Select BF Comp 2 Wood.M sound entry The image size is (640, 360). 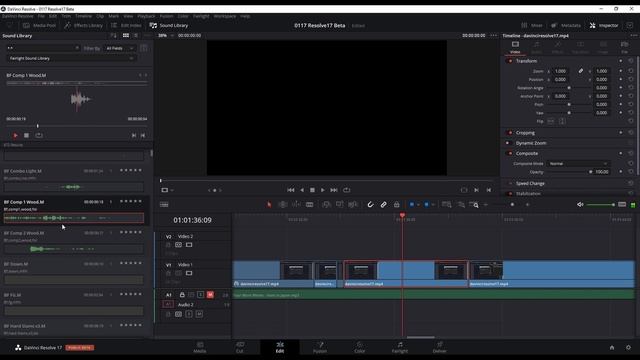[73, 241]
